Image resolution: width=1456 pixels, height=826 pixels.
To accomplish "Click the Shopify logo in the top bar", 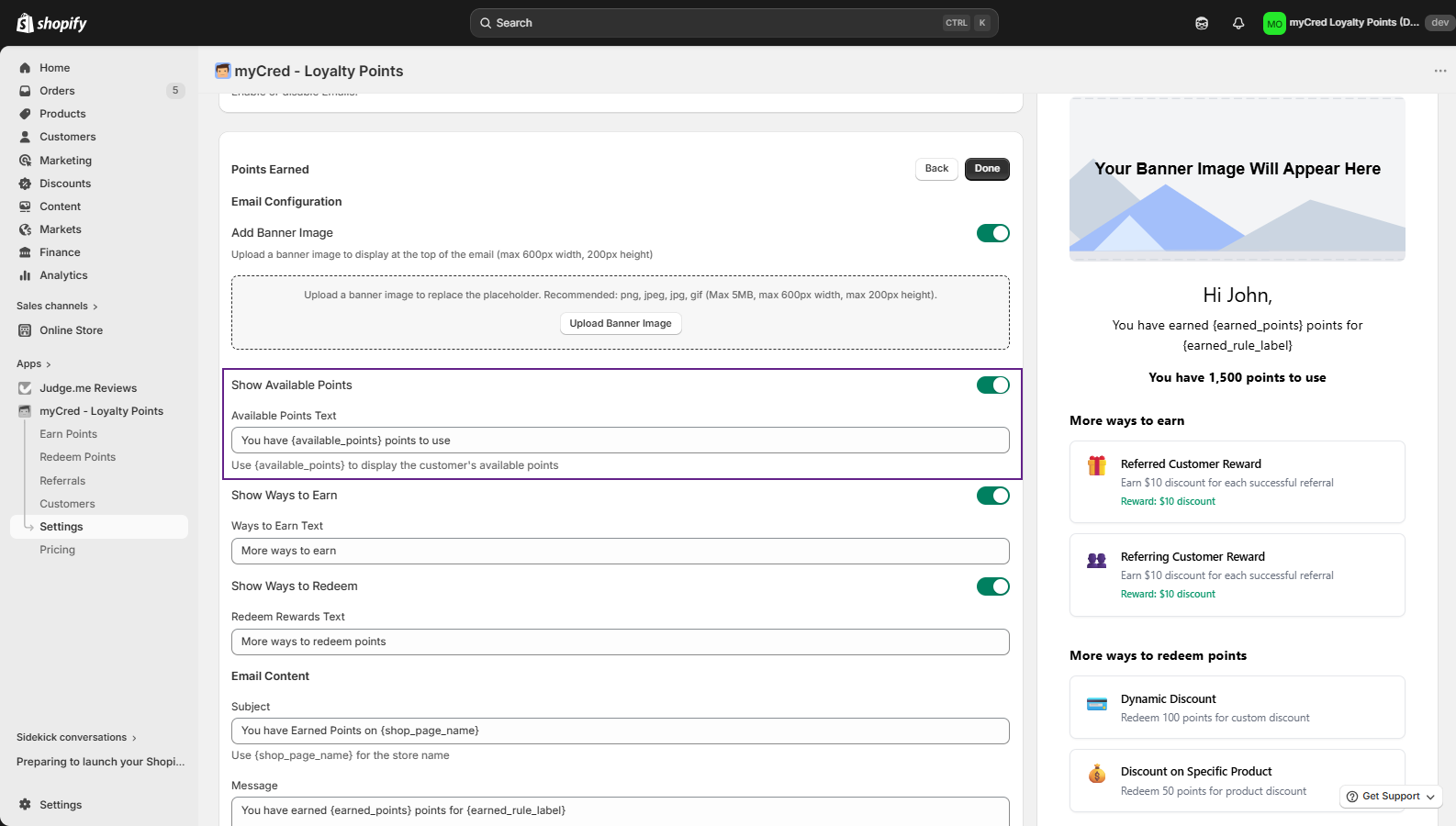I will 51,23.
